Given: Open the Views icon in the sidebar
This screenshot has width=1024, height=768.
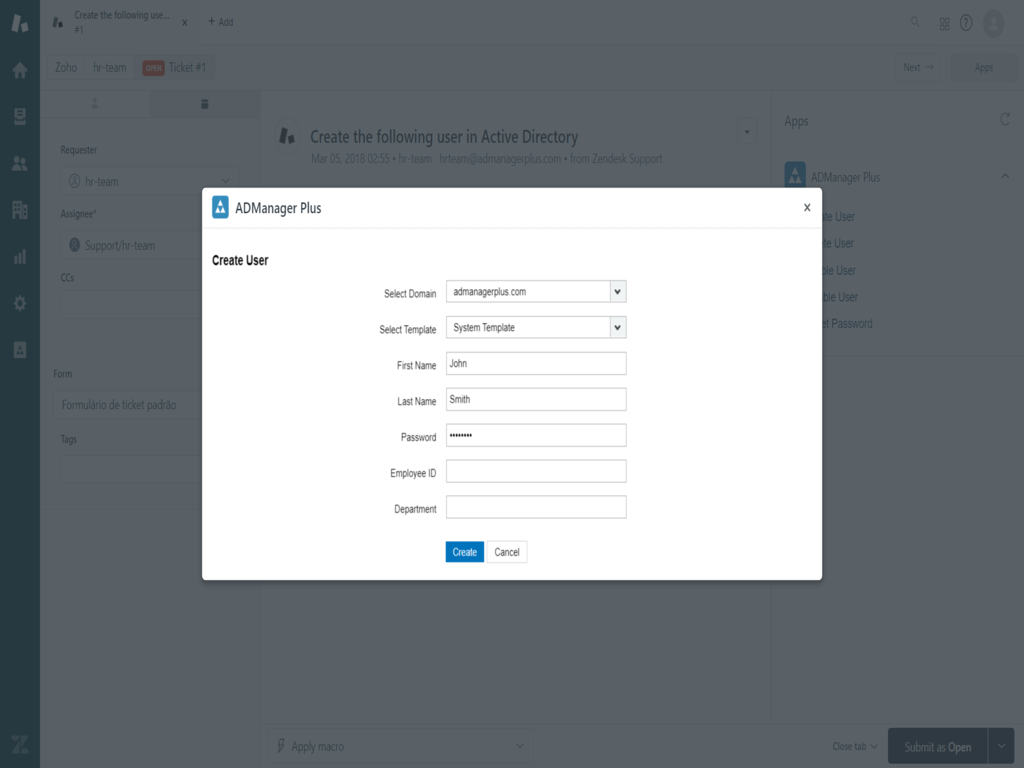Looking at the screenshot, I should [19, 116].
